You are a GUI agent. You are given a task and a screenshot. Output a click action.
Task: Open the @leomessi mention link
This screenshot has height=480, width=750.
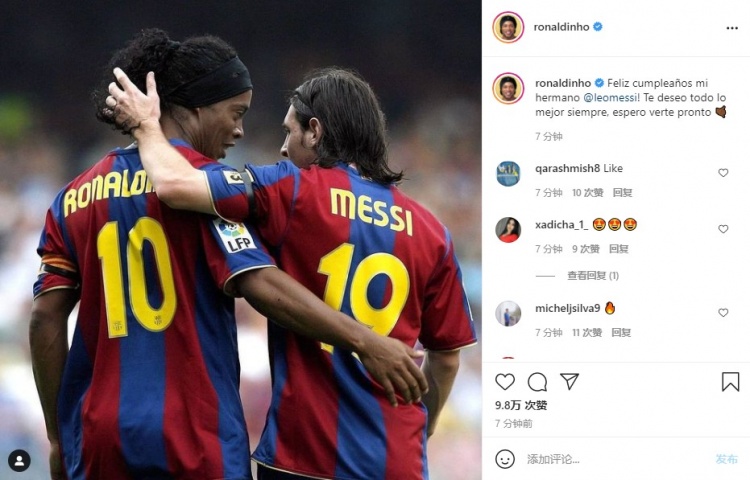tap(610, 98)
